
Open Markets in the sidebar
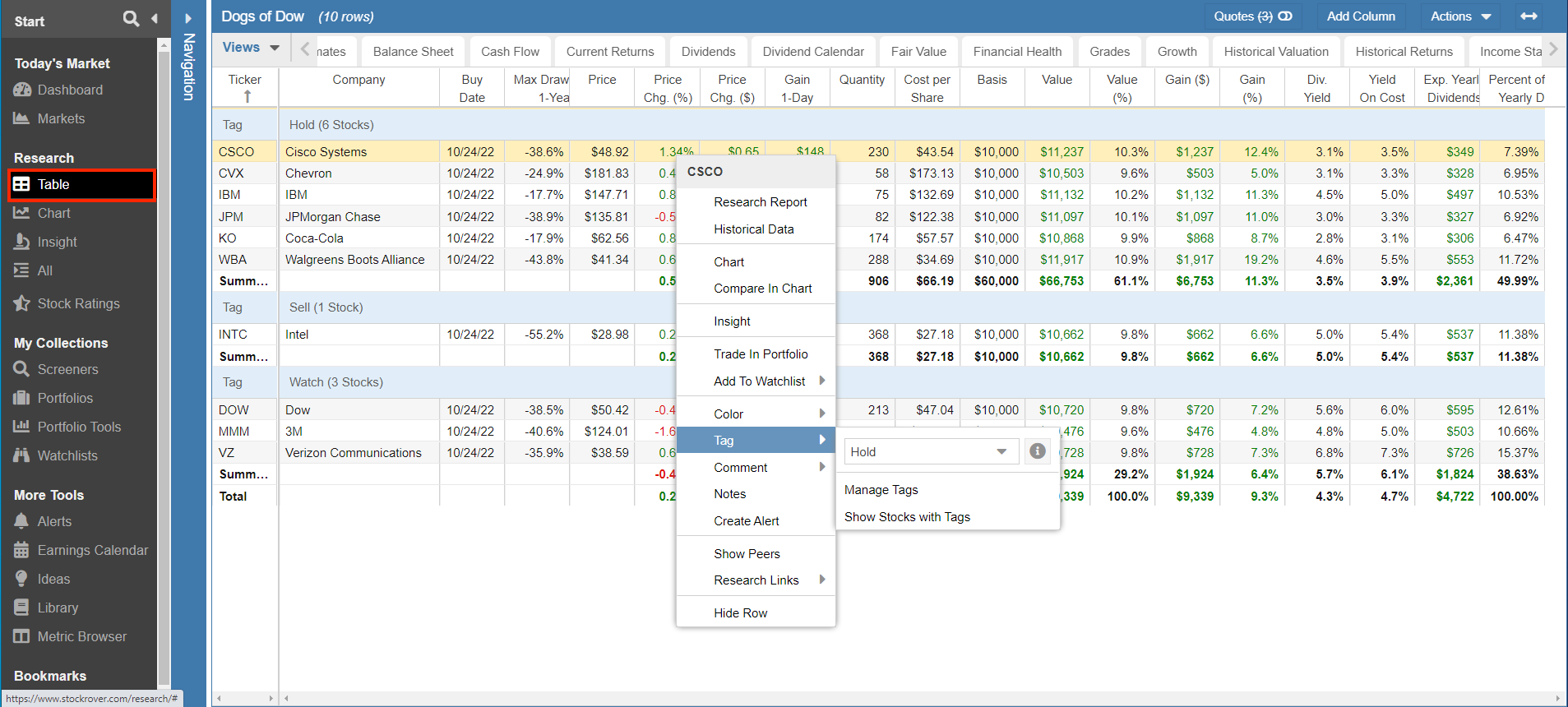[x=61, y=118]
